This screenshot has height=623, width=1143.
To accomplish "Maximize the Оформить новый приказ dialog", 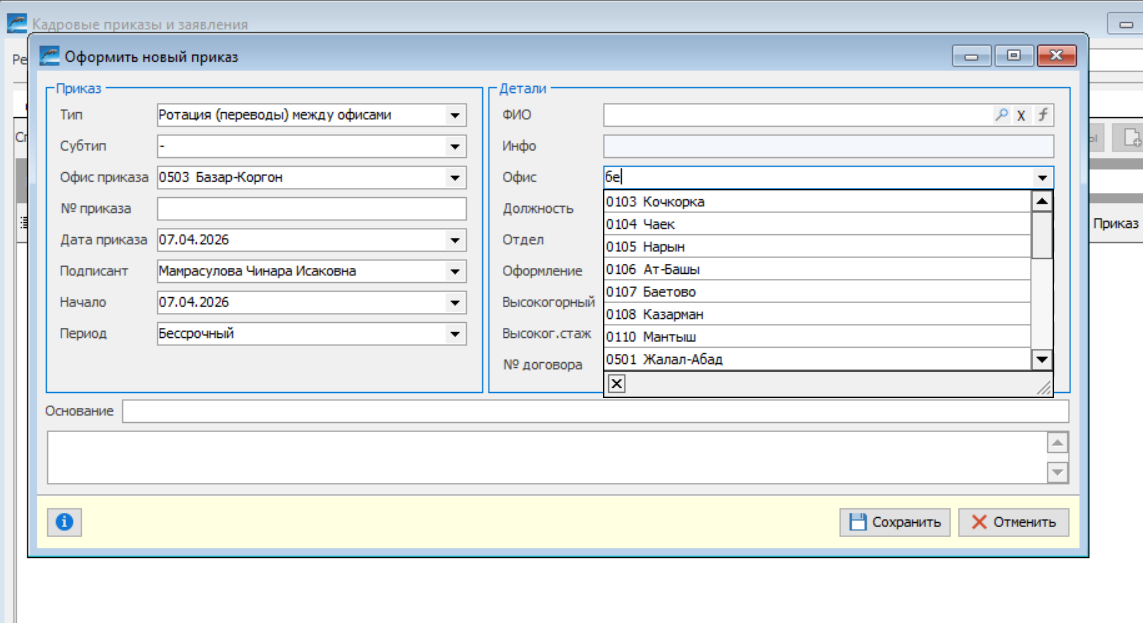I will pos(1013,56).
